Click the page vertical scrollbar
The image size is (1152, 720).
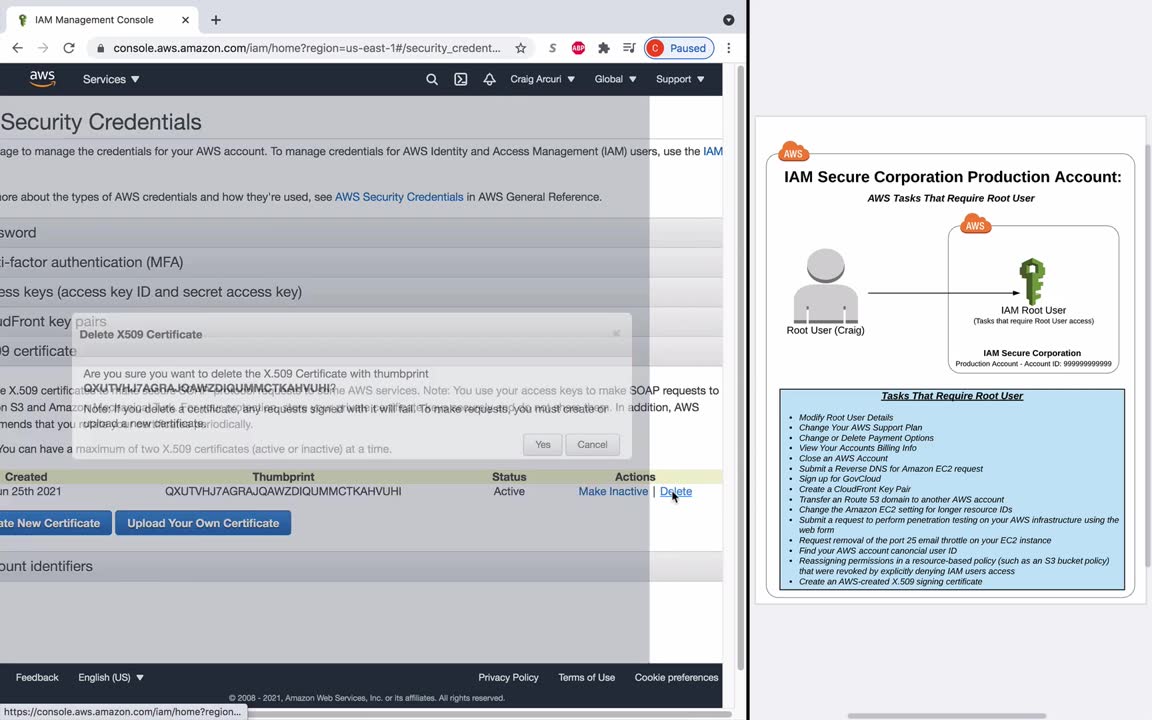click(740, 367)
